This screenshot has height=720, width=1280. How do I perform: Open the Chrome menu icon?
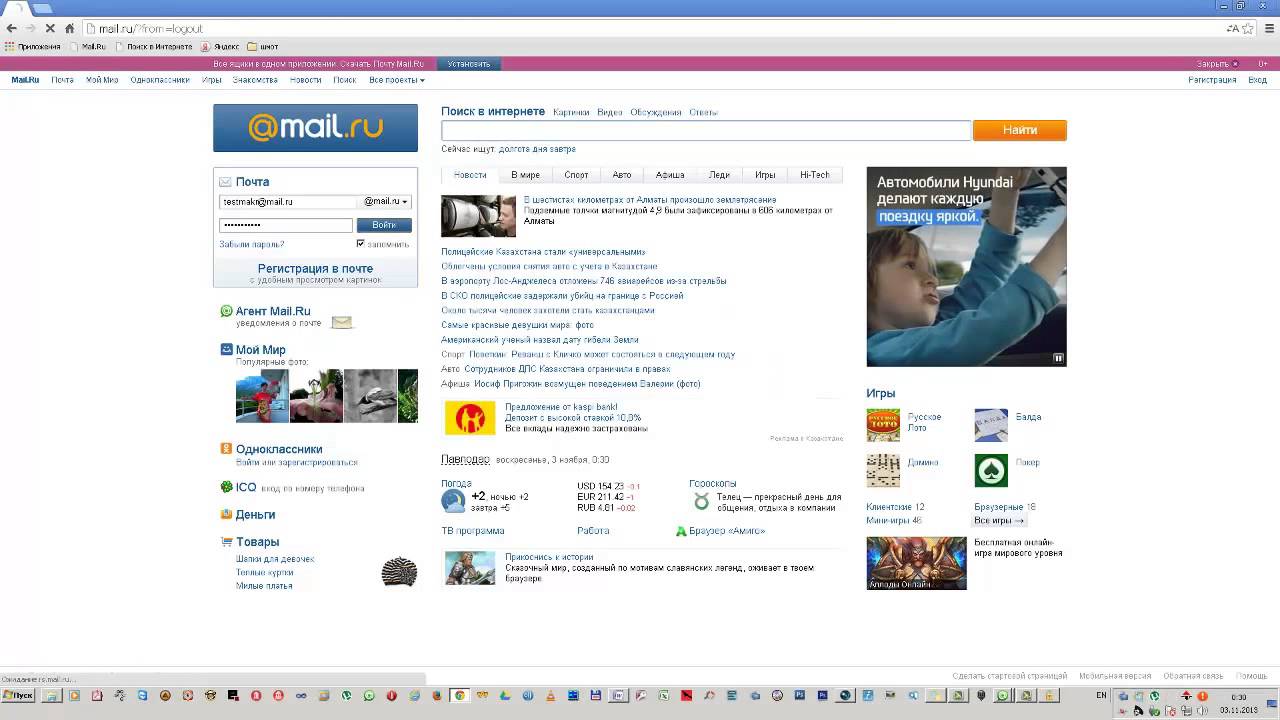[1268, 28]
